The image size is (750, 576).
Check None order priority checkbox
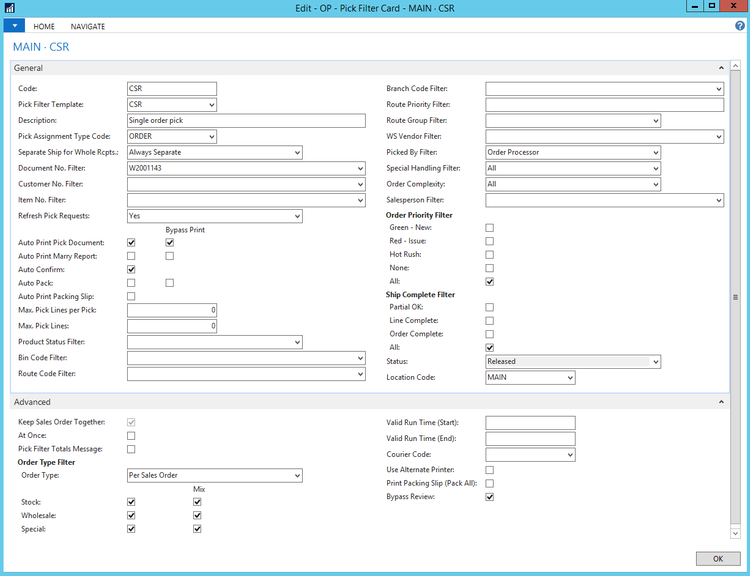click(x=489, y=268)
